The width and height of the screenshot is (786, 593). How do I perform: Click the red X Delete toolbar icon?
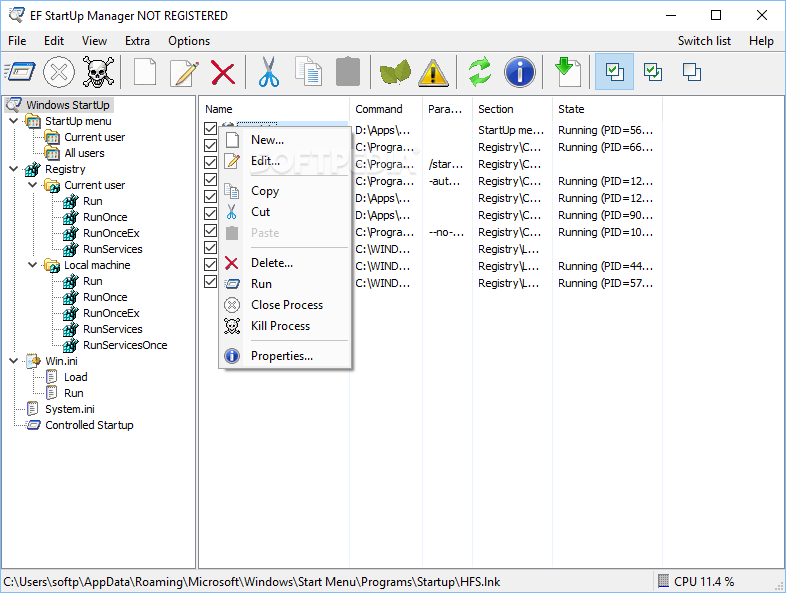coord(223,72)
